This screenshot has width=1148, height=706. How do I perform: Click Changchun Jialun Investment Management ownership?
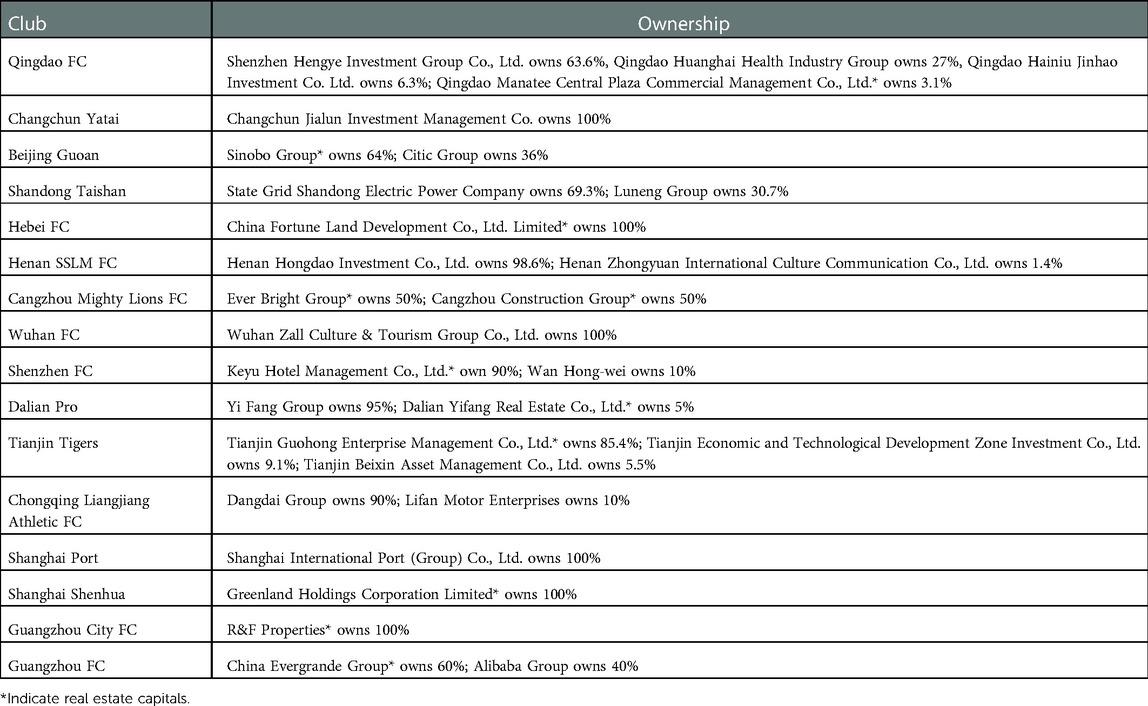(x=418, y=119)
